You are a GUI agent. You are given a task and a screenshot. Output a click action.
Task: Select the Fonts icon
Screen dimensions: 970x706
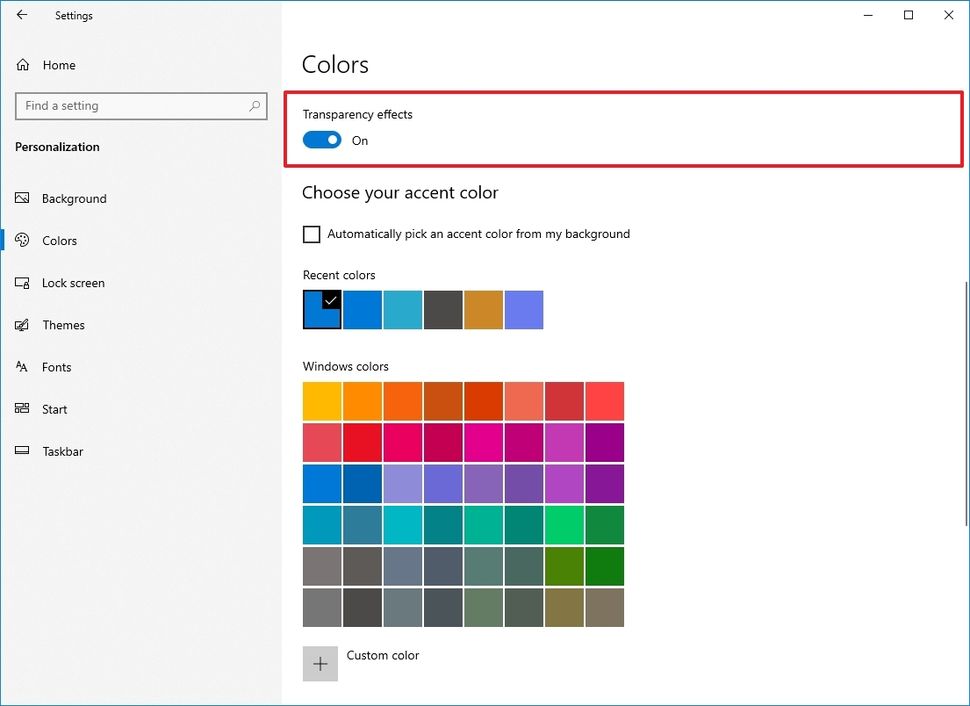(x=23, y=367)
